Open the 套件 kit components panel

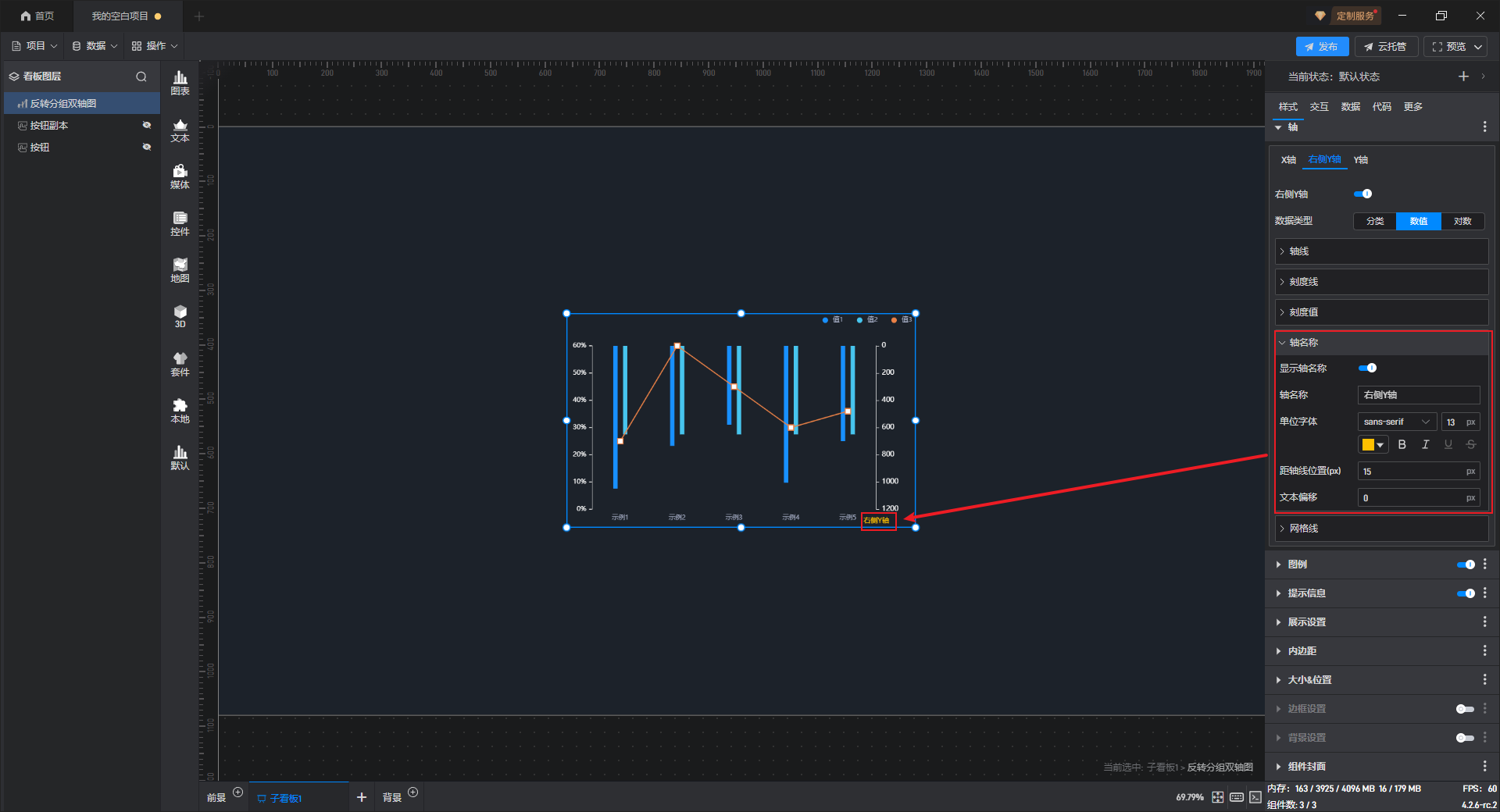pyautogui.click(x=180, y=364)
